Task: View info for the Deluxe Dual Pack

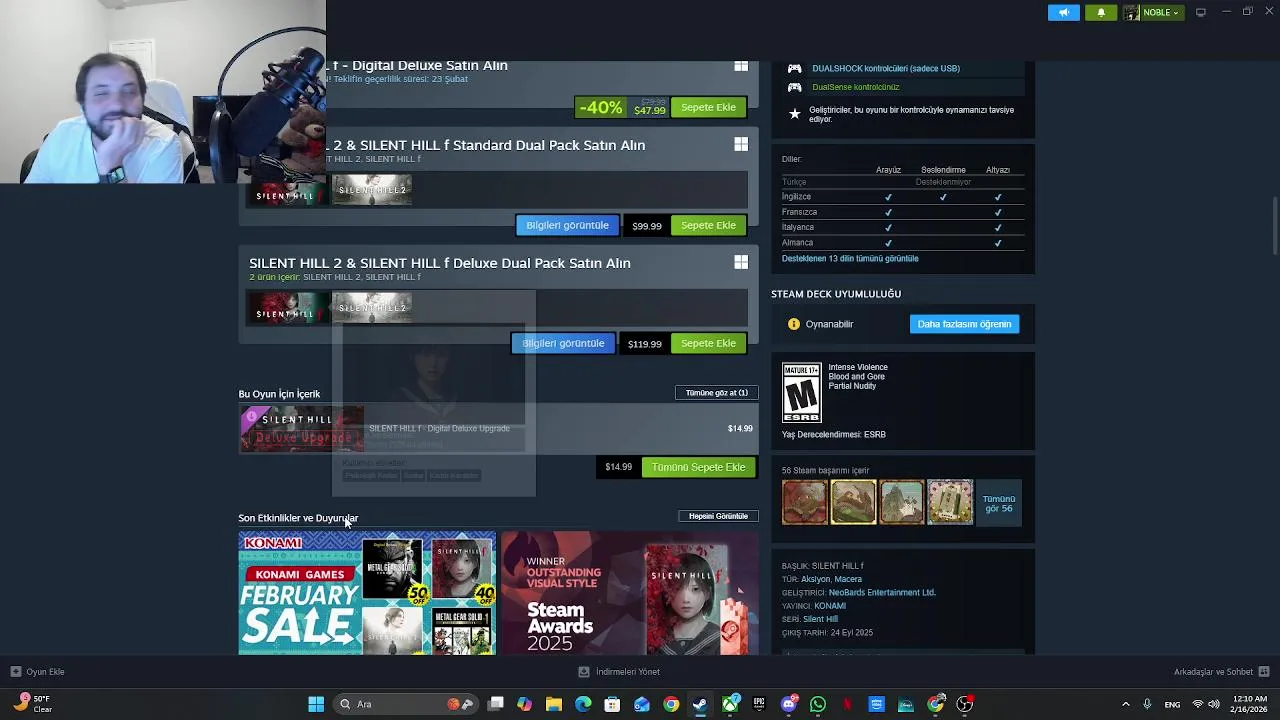Action: pos(563,343)
